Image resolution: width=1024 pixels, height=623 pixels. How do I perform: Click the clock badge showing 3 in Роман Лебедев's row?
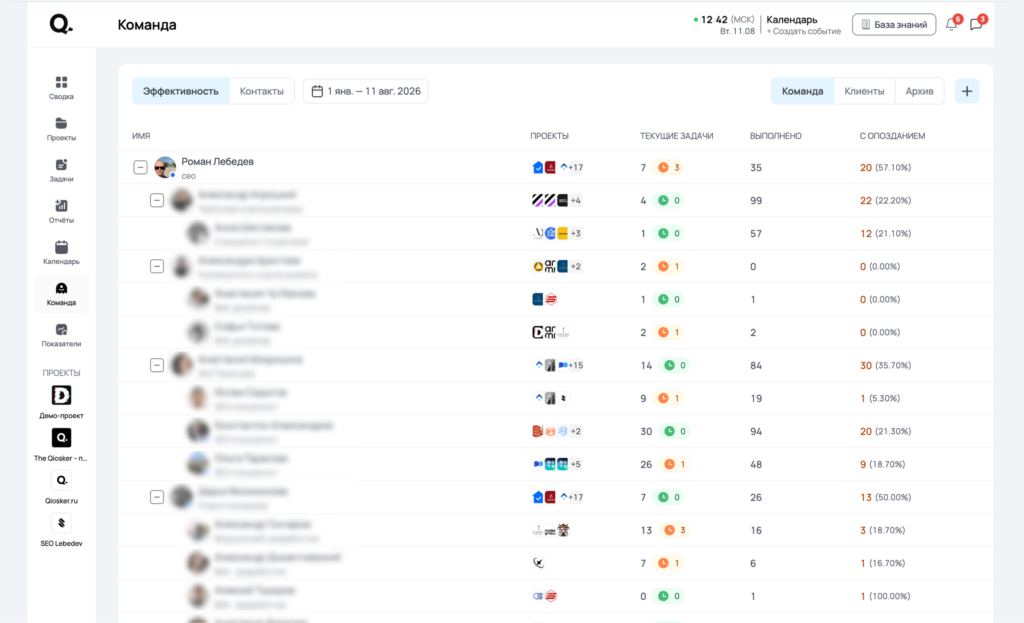(669, 167)
